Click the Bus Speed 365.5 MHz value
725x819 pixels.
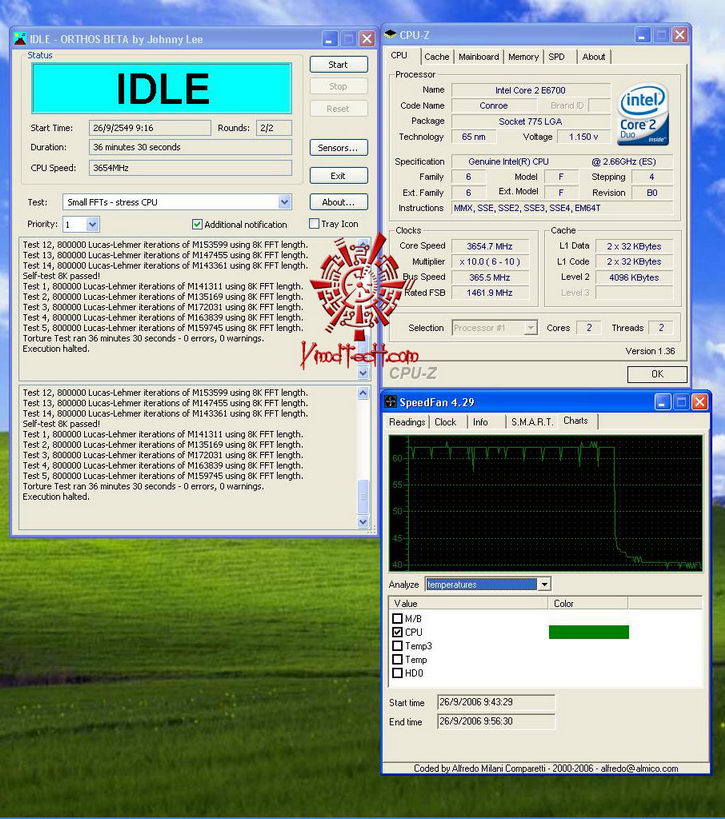tap(490, 277)
